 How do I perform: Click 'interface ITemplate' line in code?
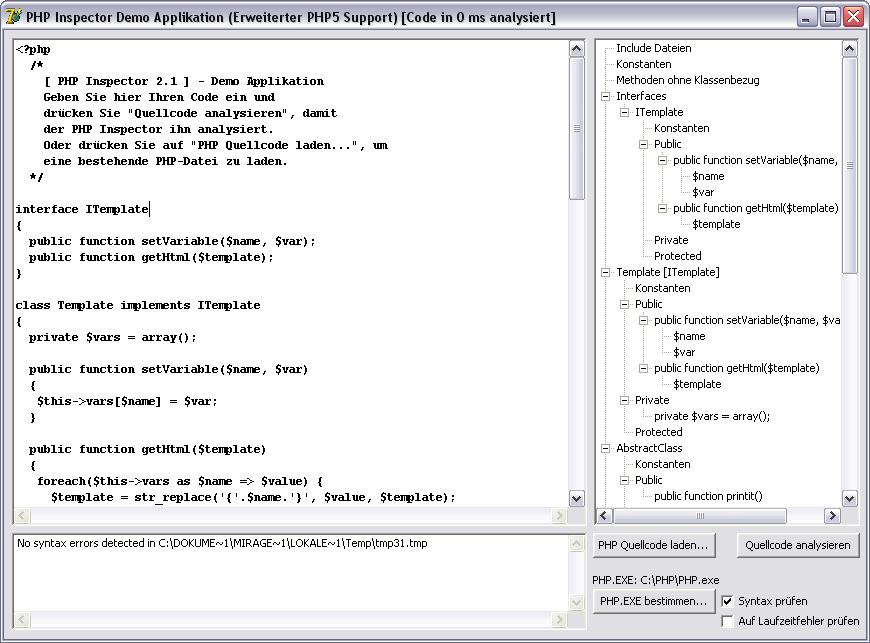(x=82, y=209)
